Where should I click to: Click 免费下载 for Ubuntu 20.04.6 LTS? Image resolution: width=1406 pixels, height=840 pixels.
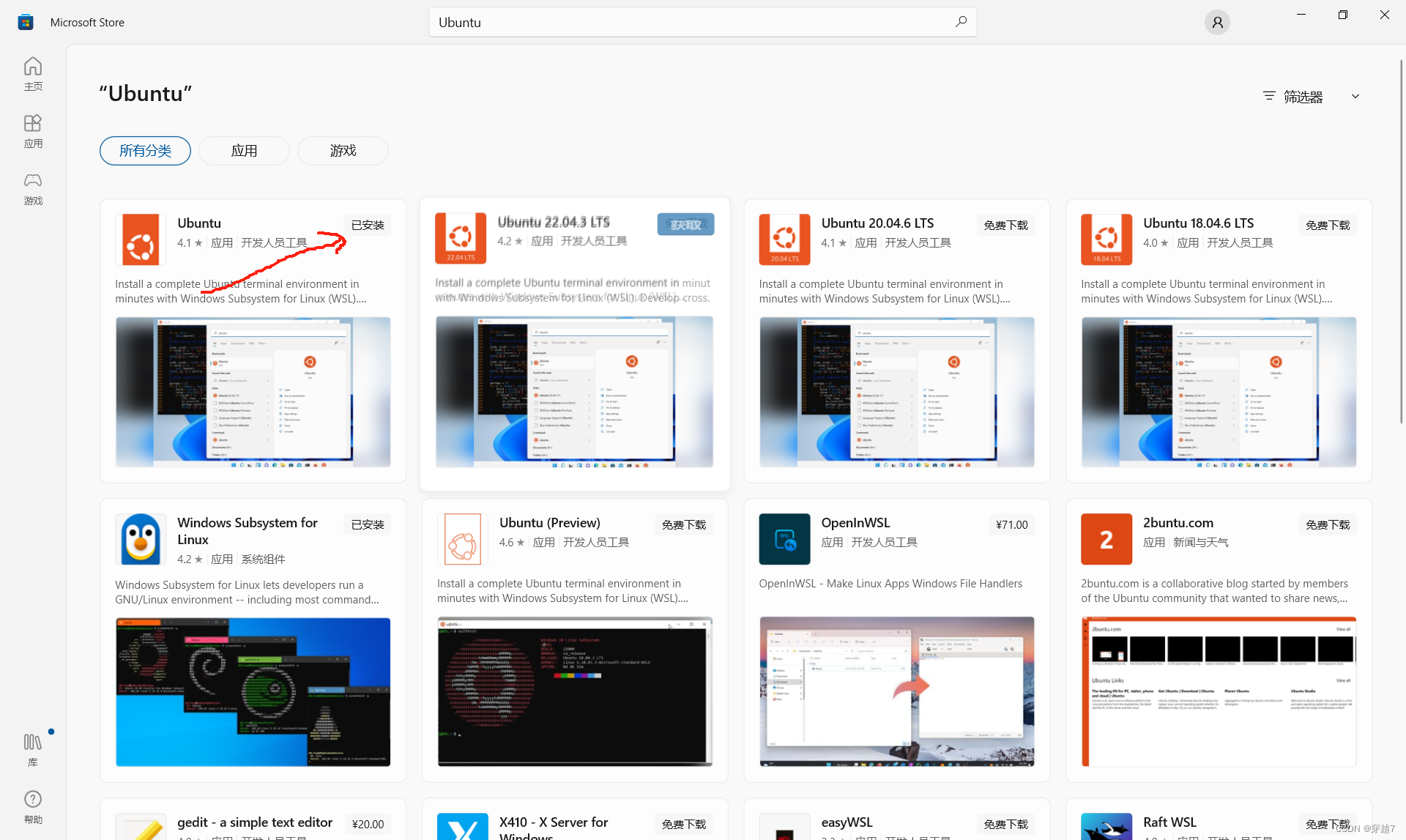pos(1005,225)
